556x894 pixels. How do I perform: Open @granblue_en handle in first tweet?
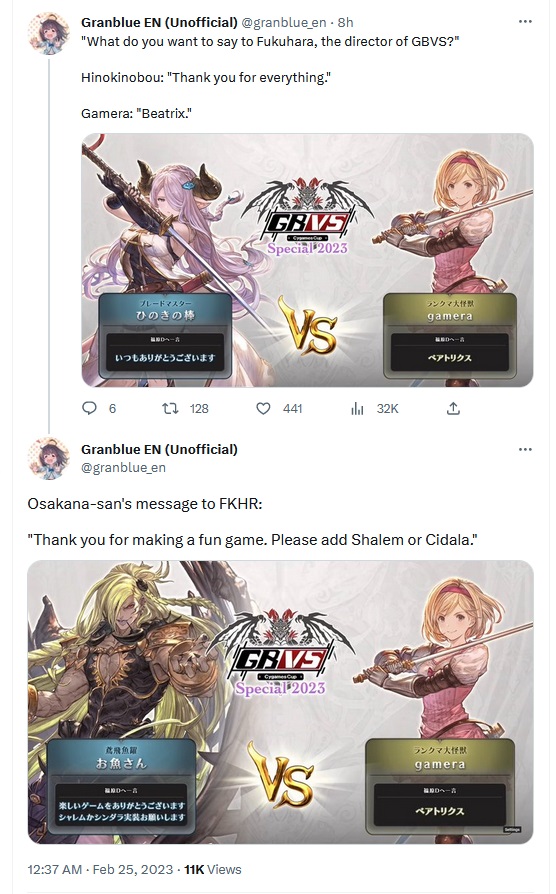click(x=284, y=22)
